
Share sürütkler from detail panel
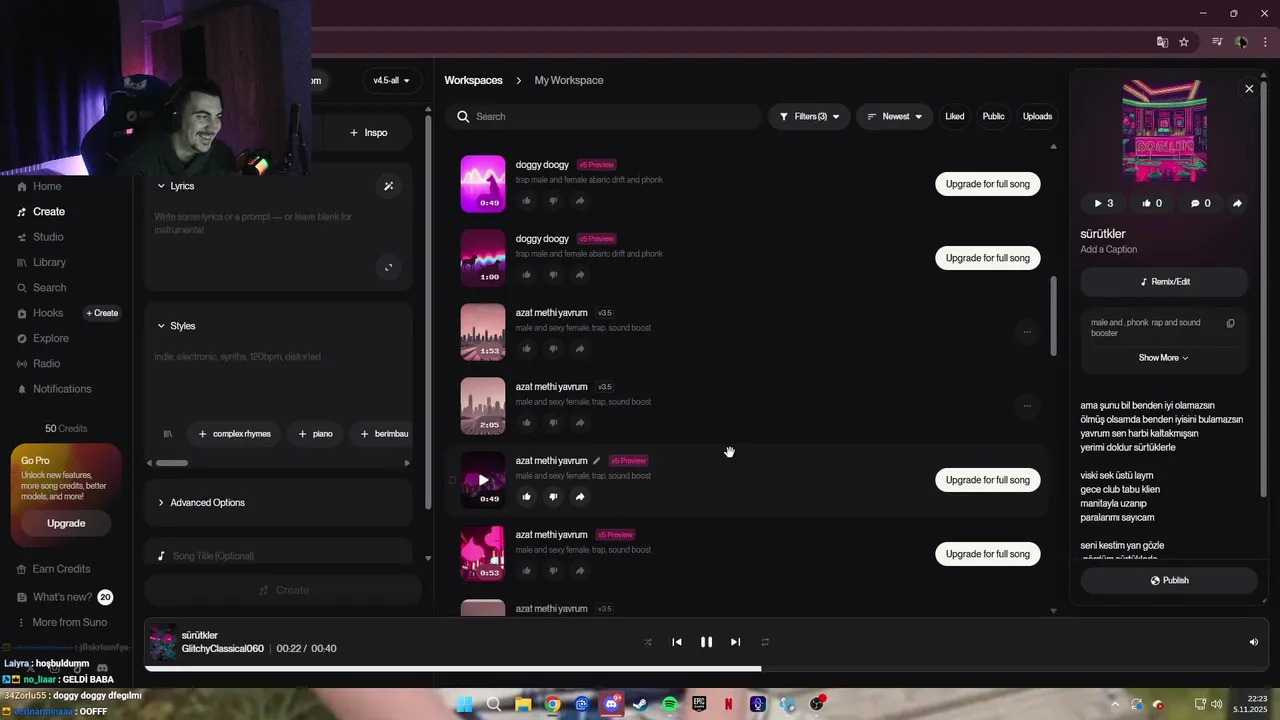pos(1237,203)
